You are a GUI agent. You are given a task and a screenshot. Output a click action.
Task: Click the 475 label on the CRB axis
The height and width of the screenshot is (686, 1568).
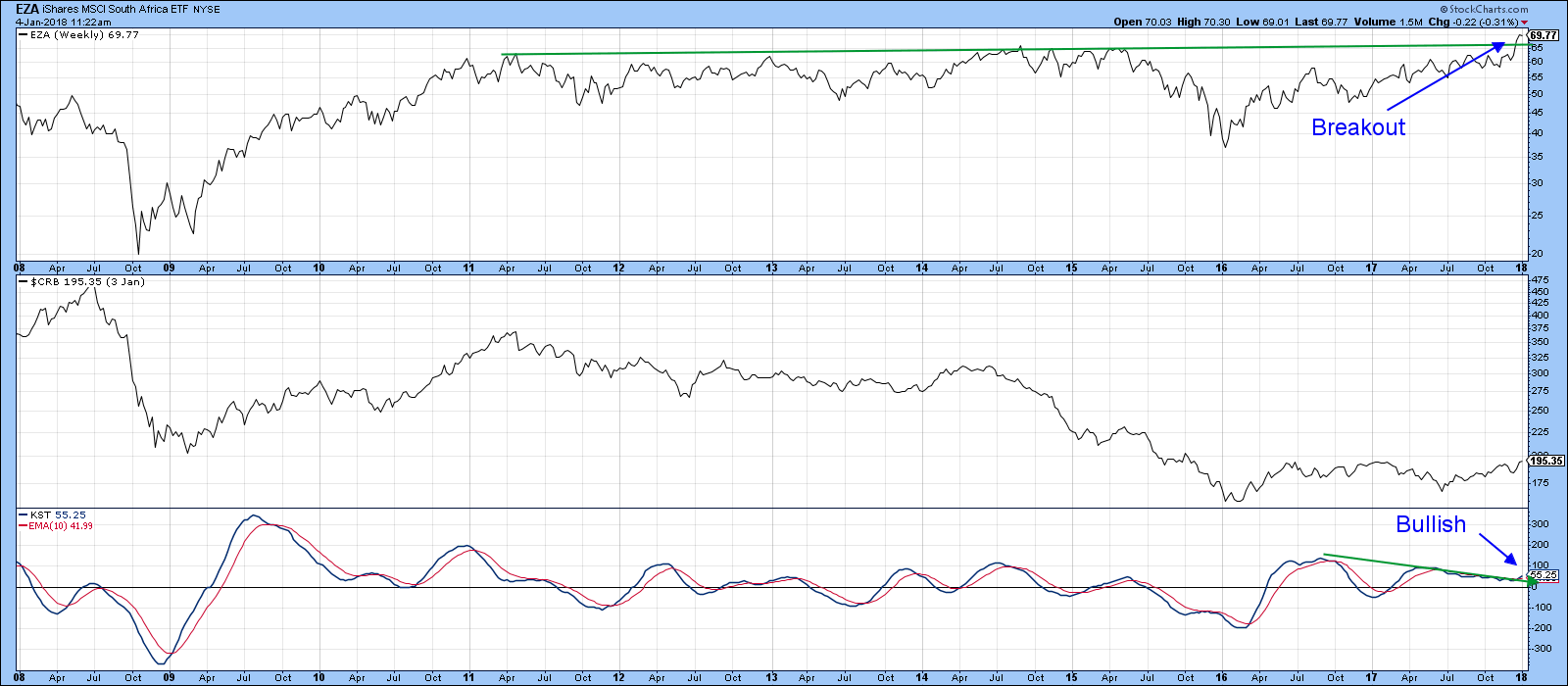pos(1540,280)
